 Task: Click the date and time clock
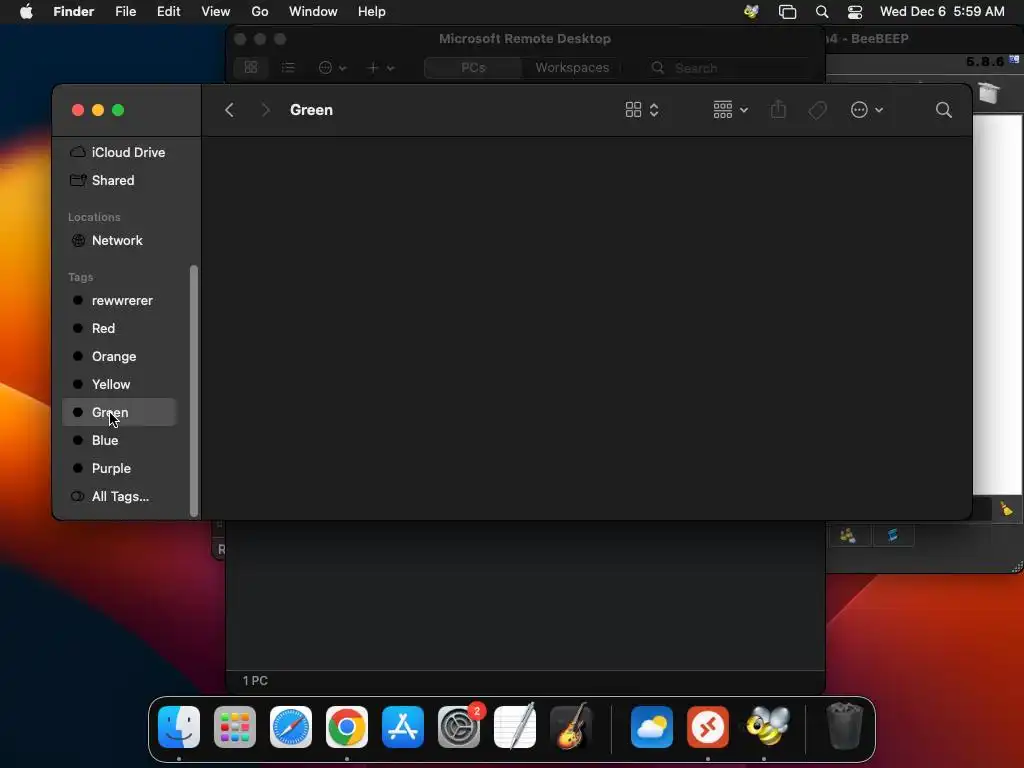pyautogui.click(x=942, y=12)
